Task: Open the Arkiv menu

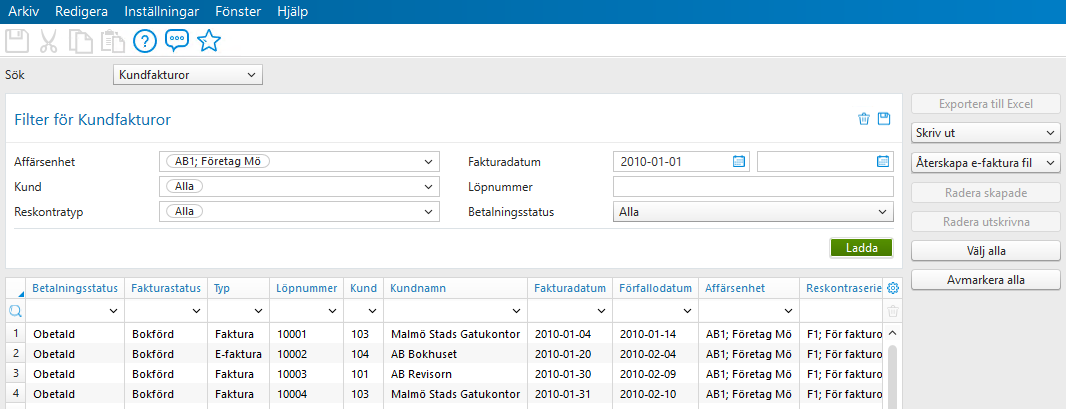Action: coord(23,12)
